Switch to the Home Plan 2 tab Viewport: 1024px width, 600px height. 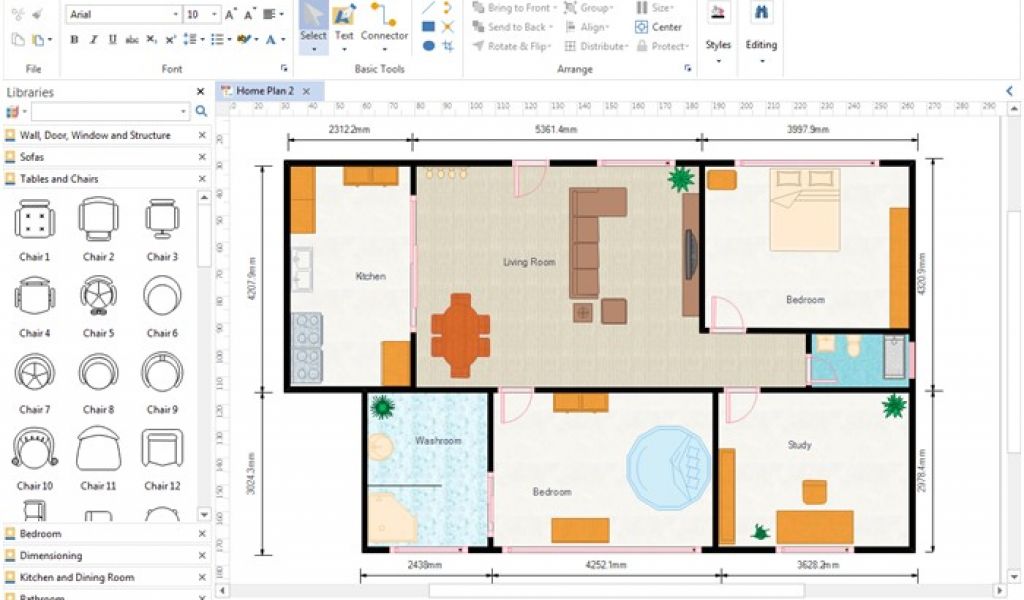(264, 91)
